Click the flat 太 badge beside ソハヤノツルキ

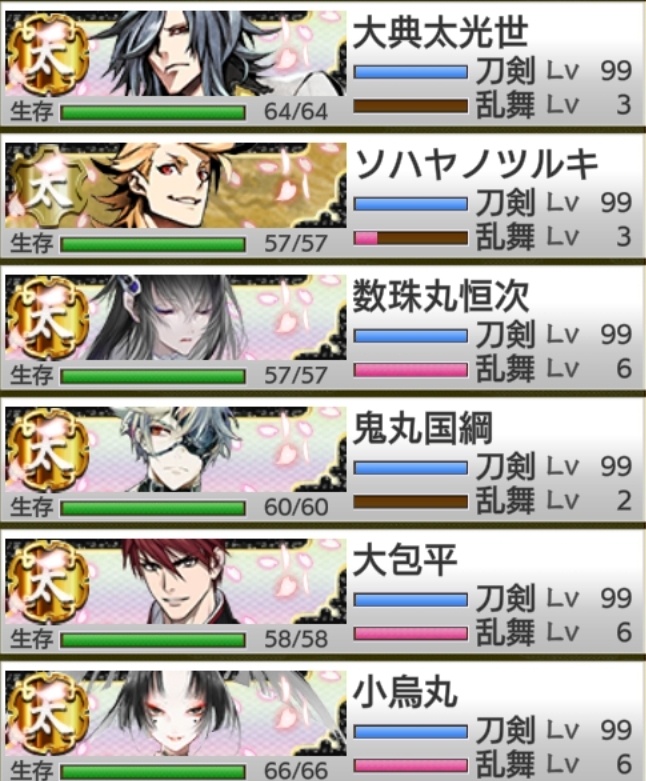tap(48, 185)
